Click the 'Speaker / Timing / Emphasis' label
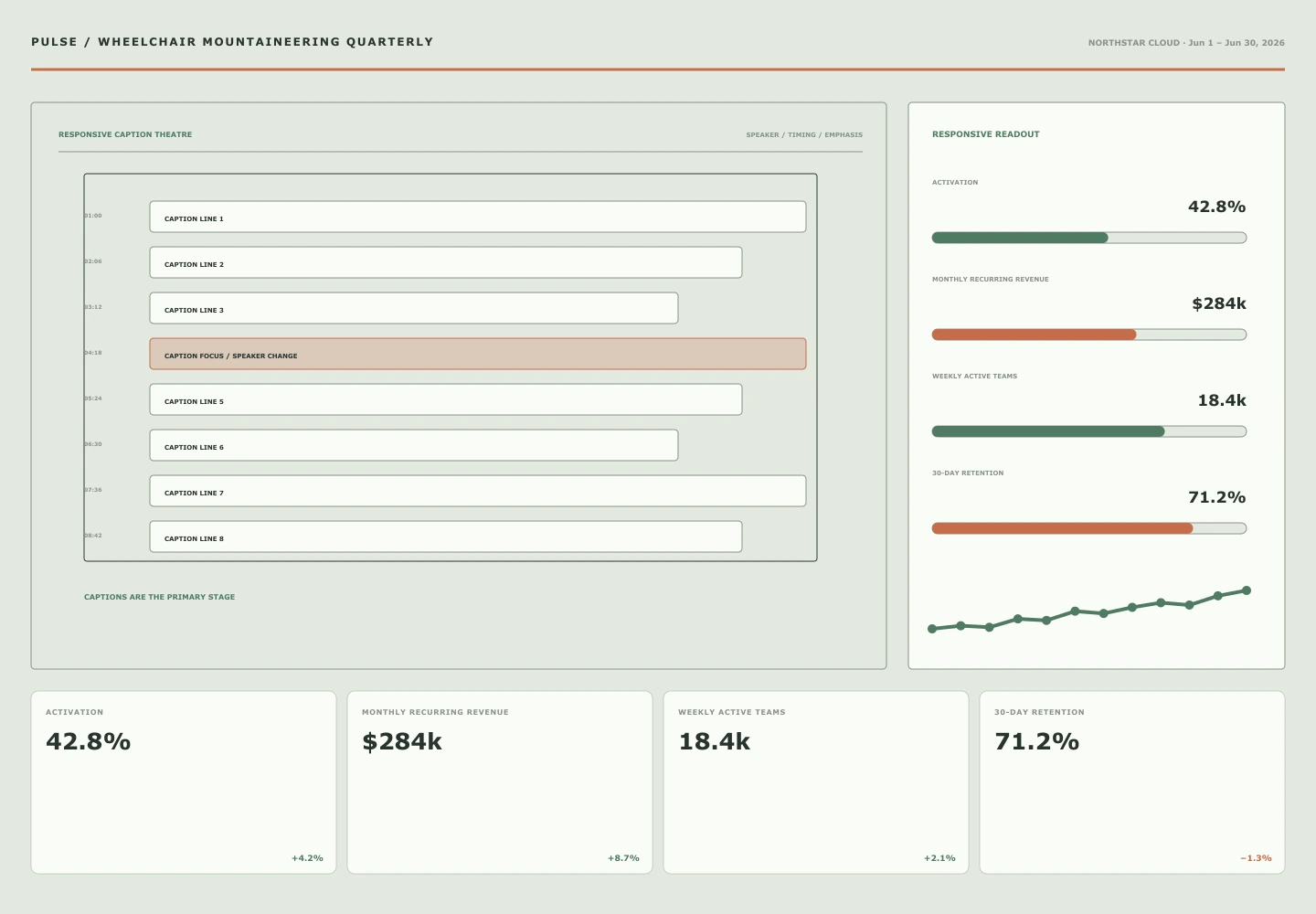The width and height of the screenshot is (1316, 914). (804, 135)
